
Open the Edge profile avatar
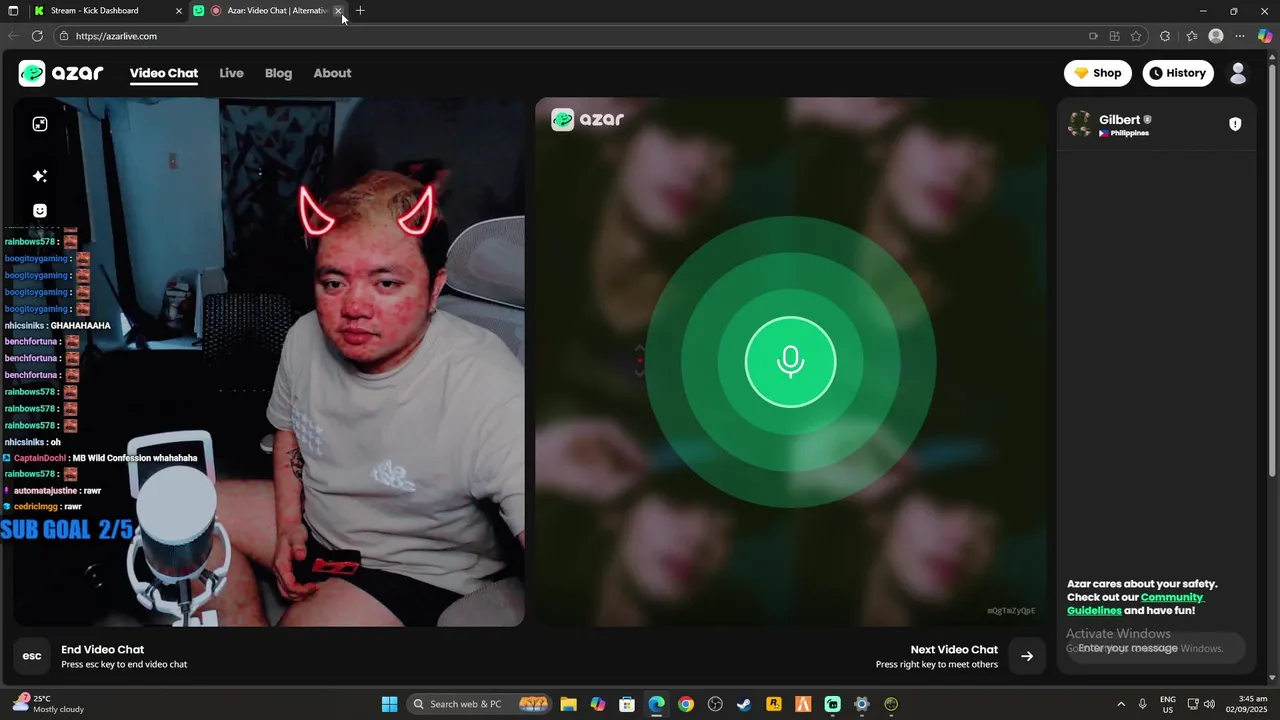1216,36
